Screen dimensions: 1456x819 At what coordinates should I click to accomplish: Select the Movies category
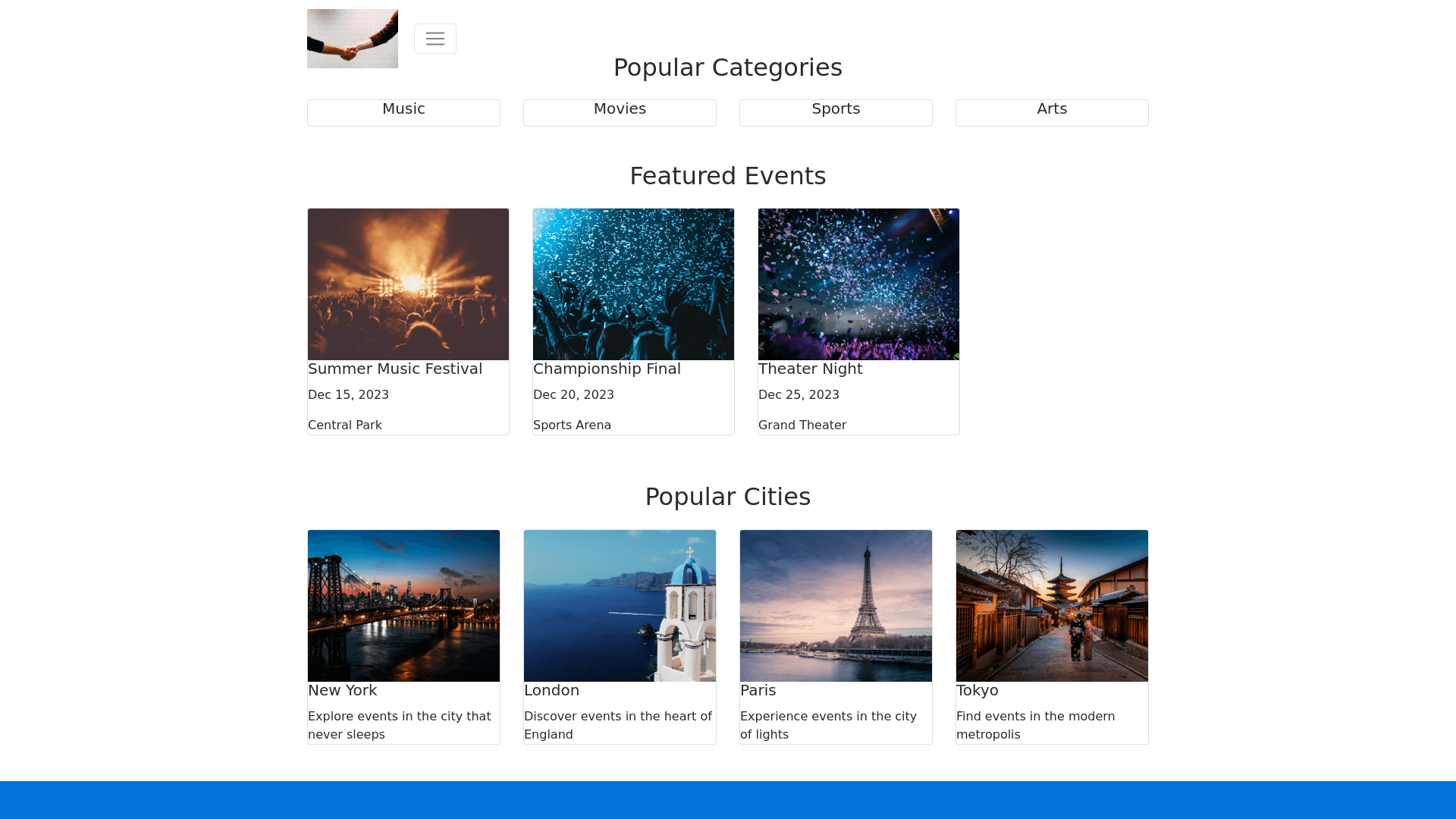click(620, 112)
